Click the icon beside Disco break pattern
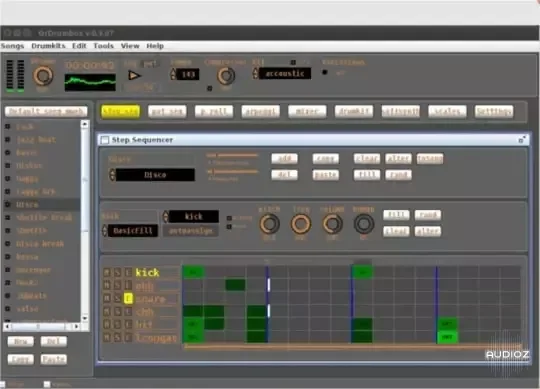The width and height of the screenshot is (540, 389). [8, 243]
